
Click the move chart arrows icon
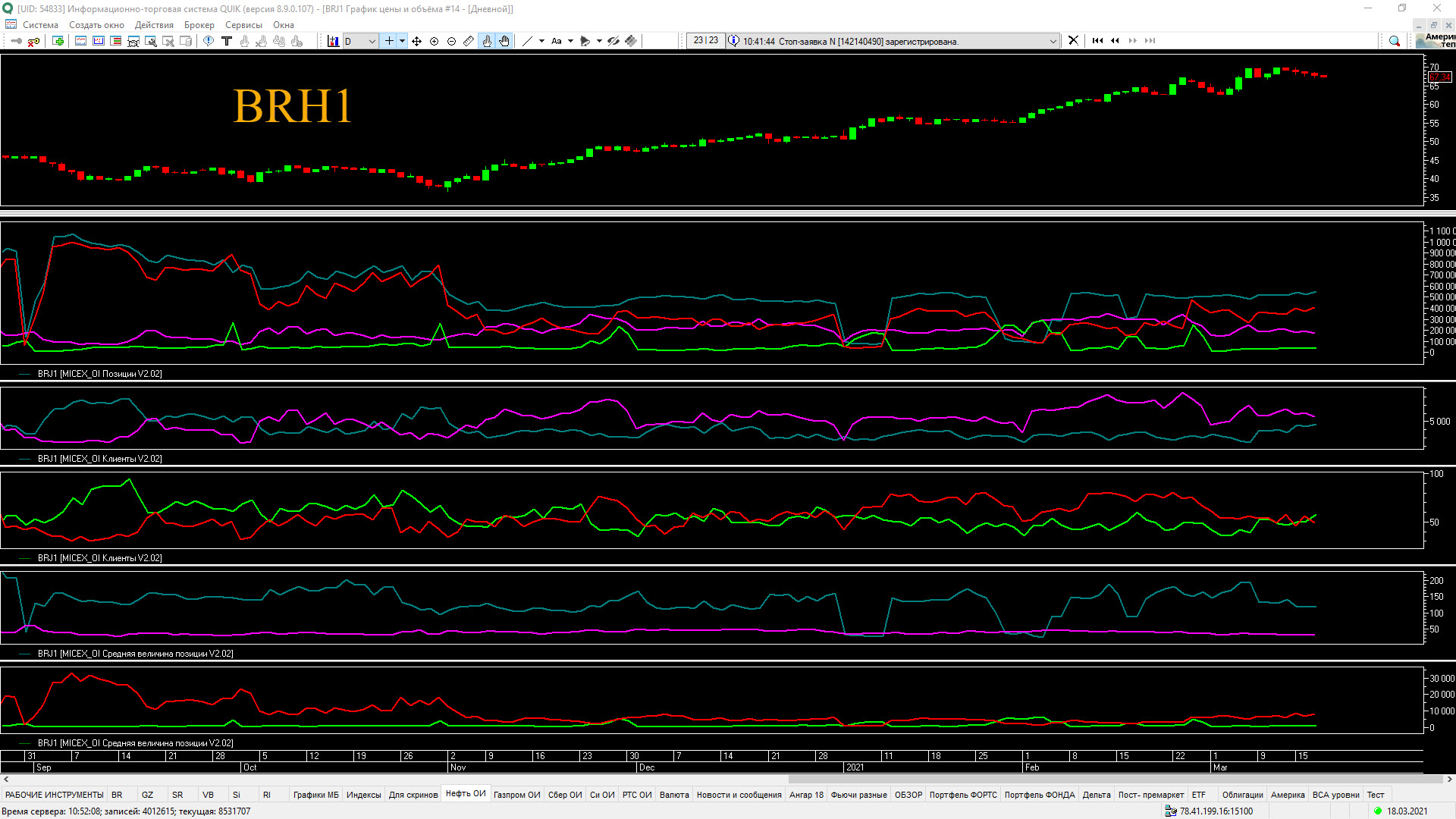[x=417, y=41]
